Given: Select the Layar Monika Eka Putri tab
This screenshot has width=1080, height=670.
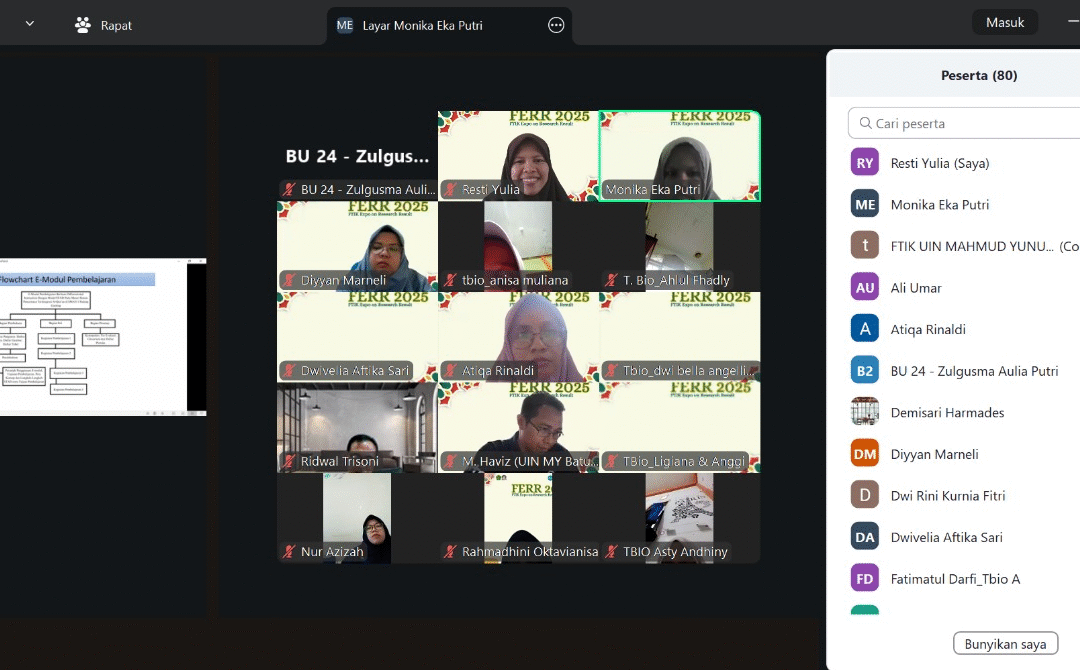Looking at the screenshot, I should click(x=422, y=25).
